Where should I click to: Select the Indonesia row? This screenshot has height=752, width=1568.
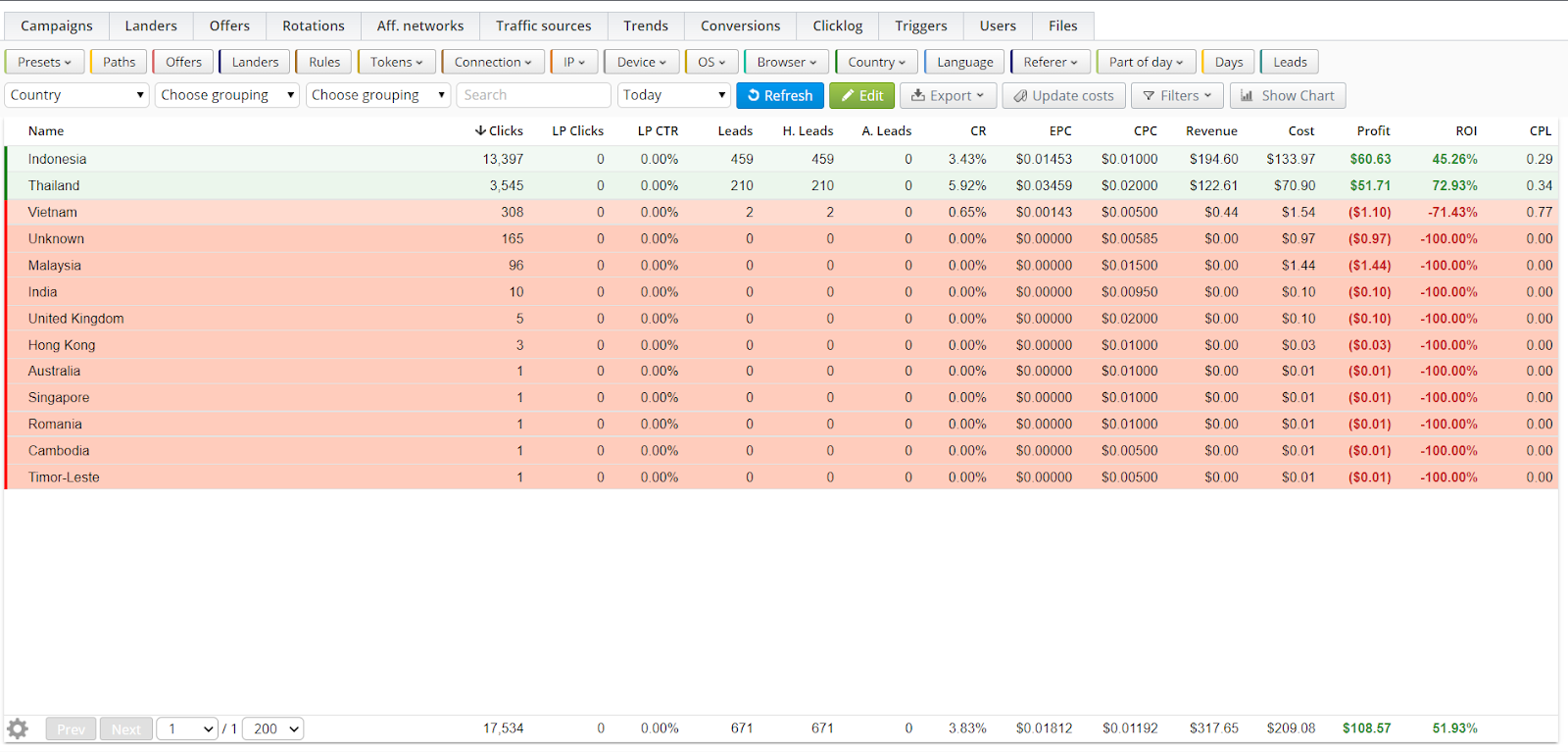[x=781, y=159]
